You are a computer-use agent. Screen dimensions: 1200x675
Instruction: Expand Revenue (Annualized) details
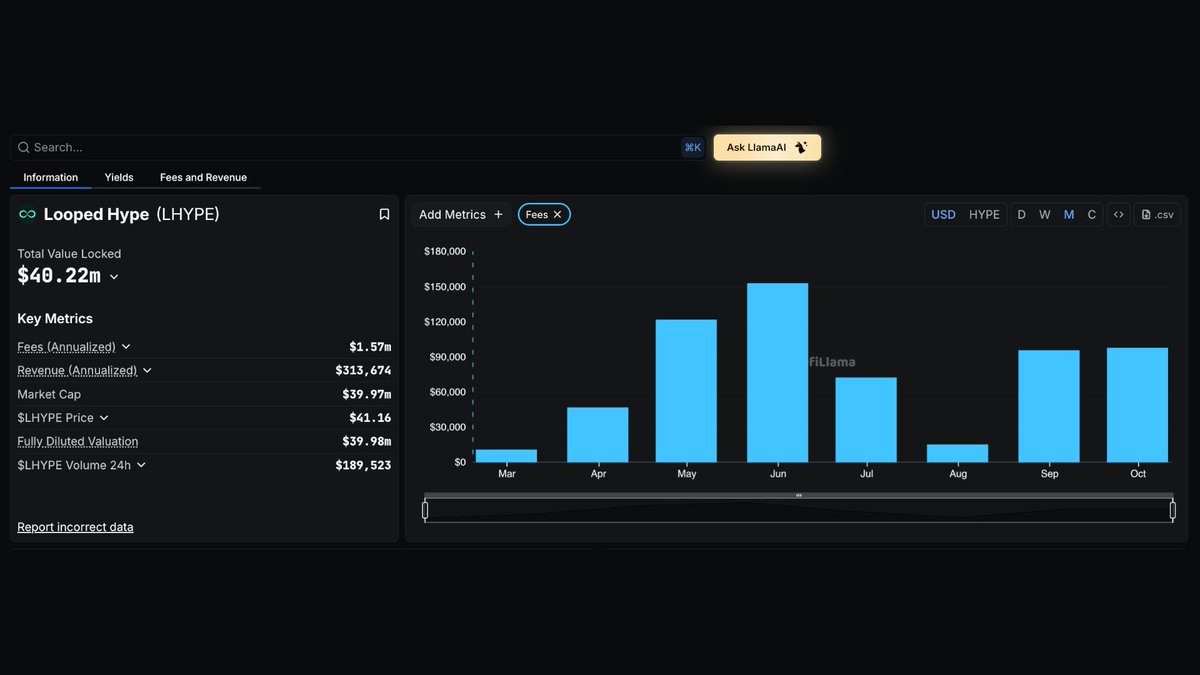[147, 370]
